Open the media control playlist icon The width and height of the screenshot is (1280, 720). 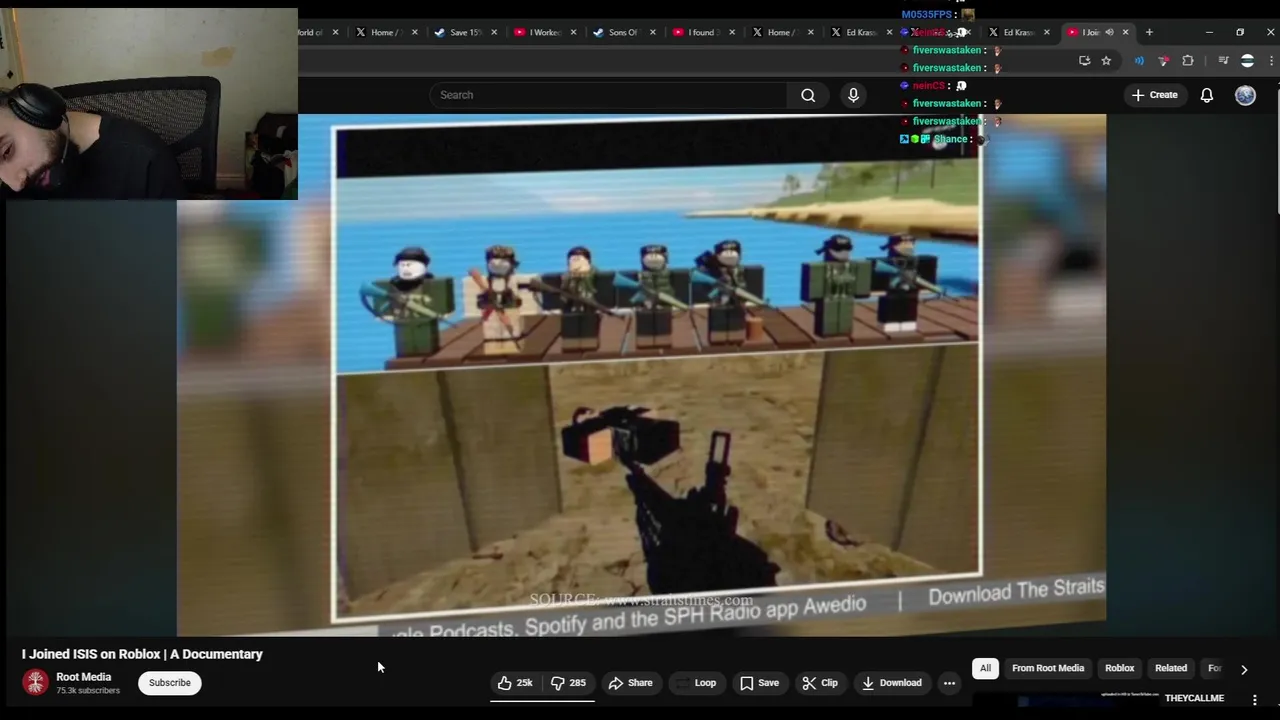pos(1222,61)
